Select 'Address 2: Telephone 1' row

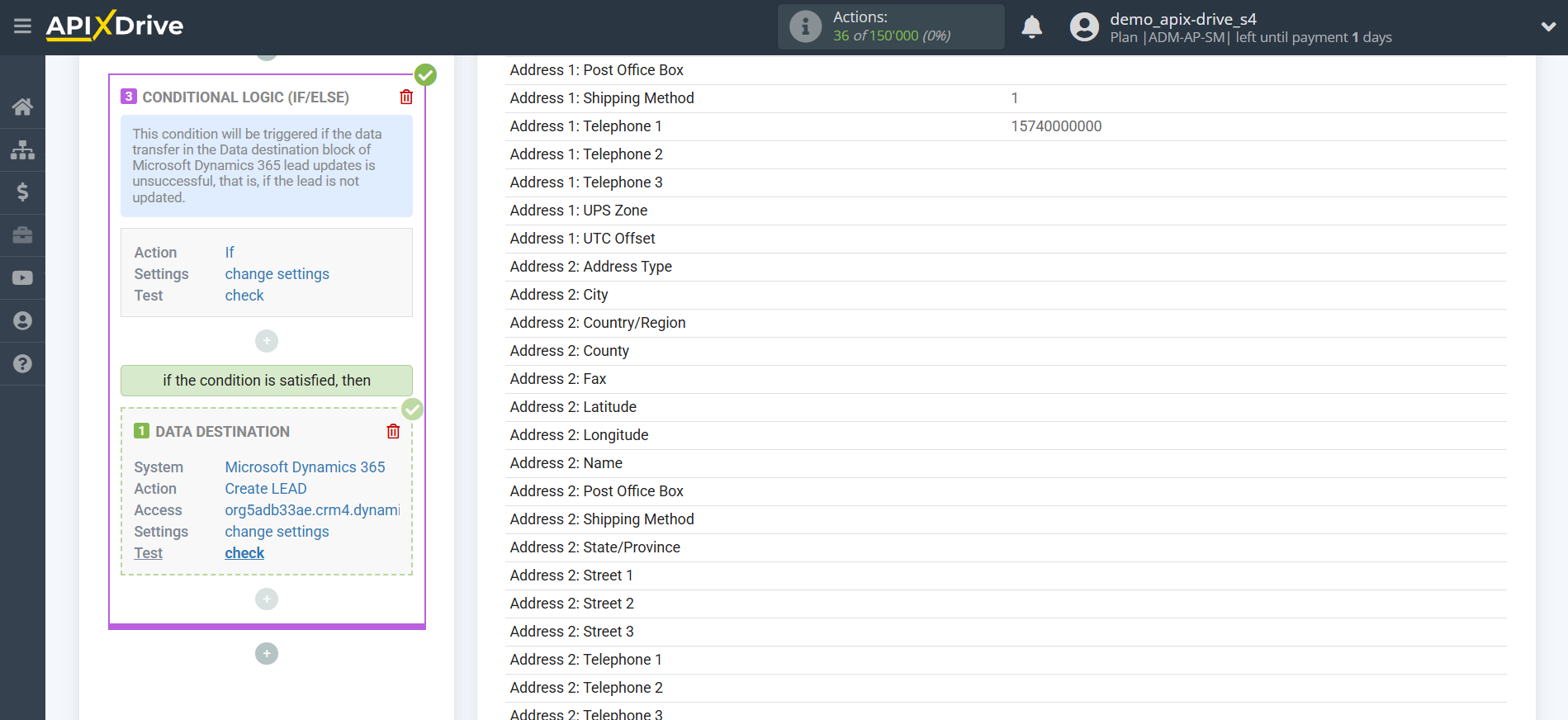pos(1006,660)
